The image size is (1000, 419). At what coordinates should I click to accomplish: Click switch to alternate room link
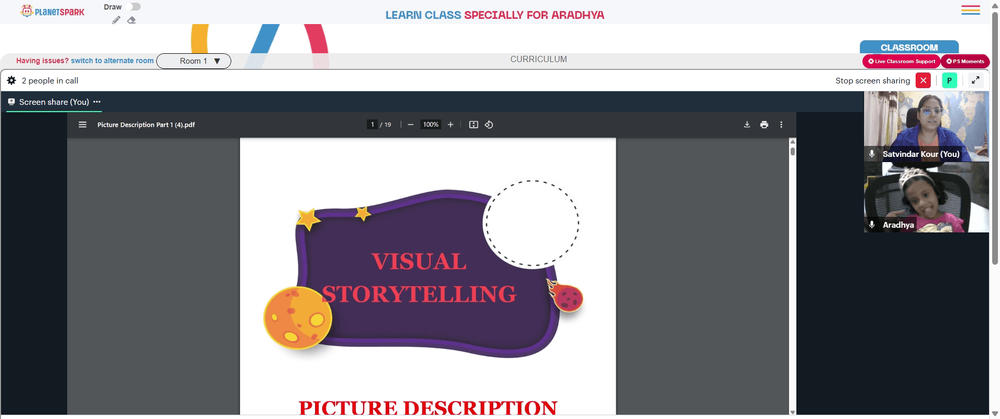[112, 61]
